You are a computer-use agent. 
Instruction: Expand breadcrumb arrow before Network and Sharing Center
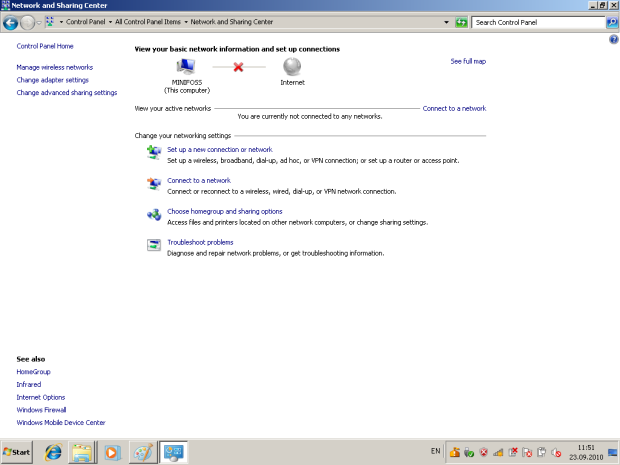[x=186, y=22]
